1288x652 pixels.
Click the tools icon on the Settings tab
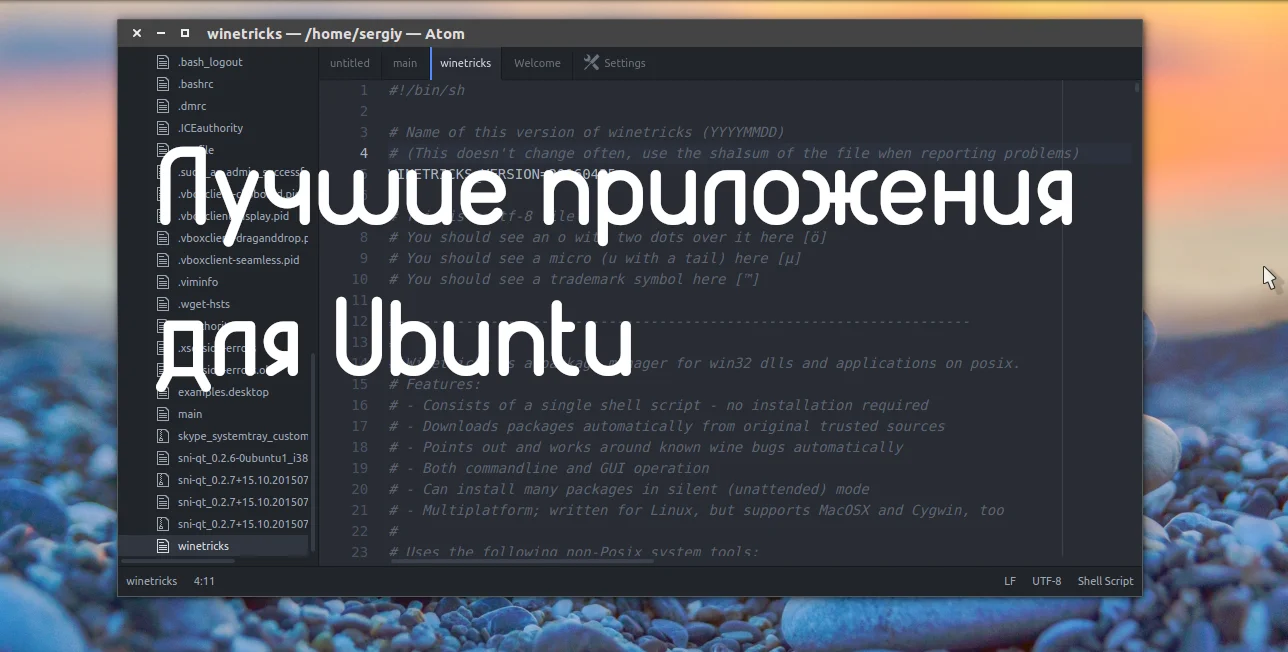(x=591, y=63)
